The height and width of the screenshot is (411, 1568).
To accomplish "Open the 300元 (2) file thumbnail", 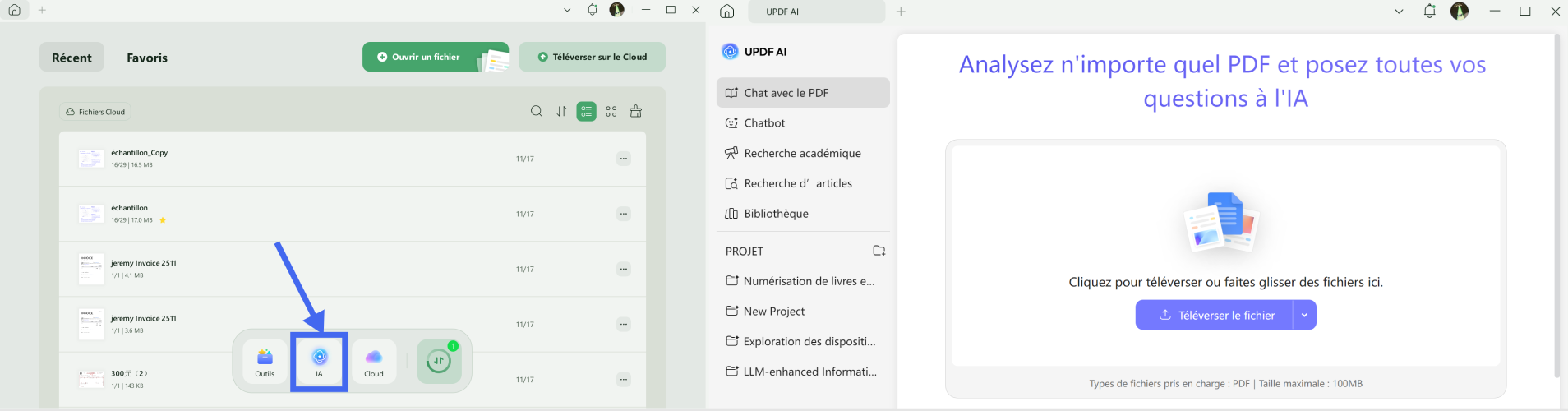I will (90, 379).
